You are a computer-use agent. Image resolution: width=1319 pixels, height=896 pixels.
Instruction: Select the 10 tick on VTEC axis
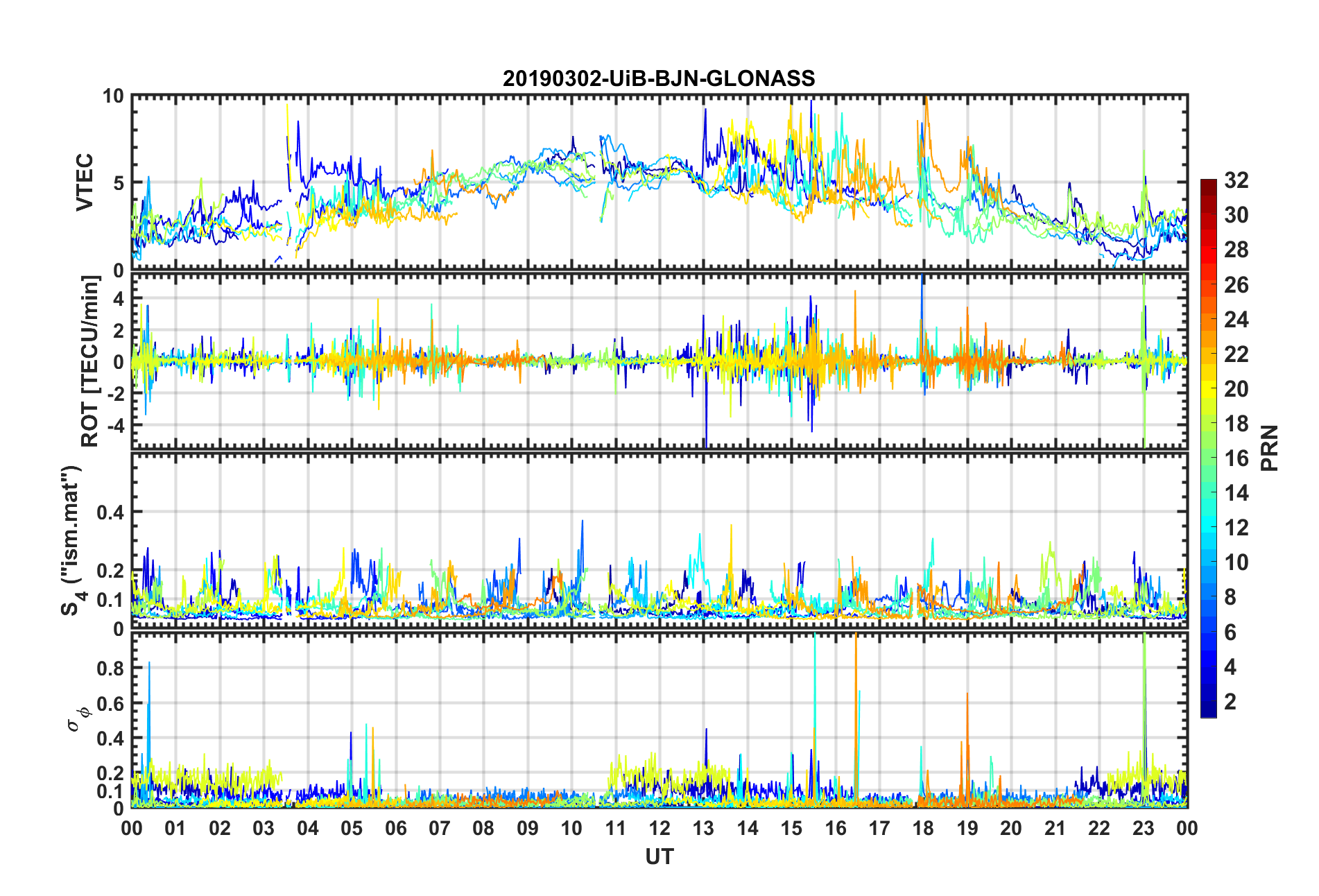coord(113,96)
